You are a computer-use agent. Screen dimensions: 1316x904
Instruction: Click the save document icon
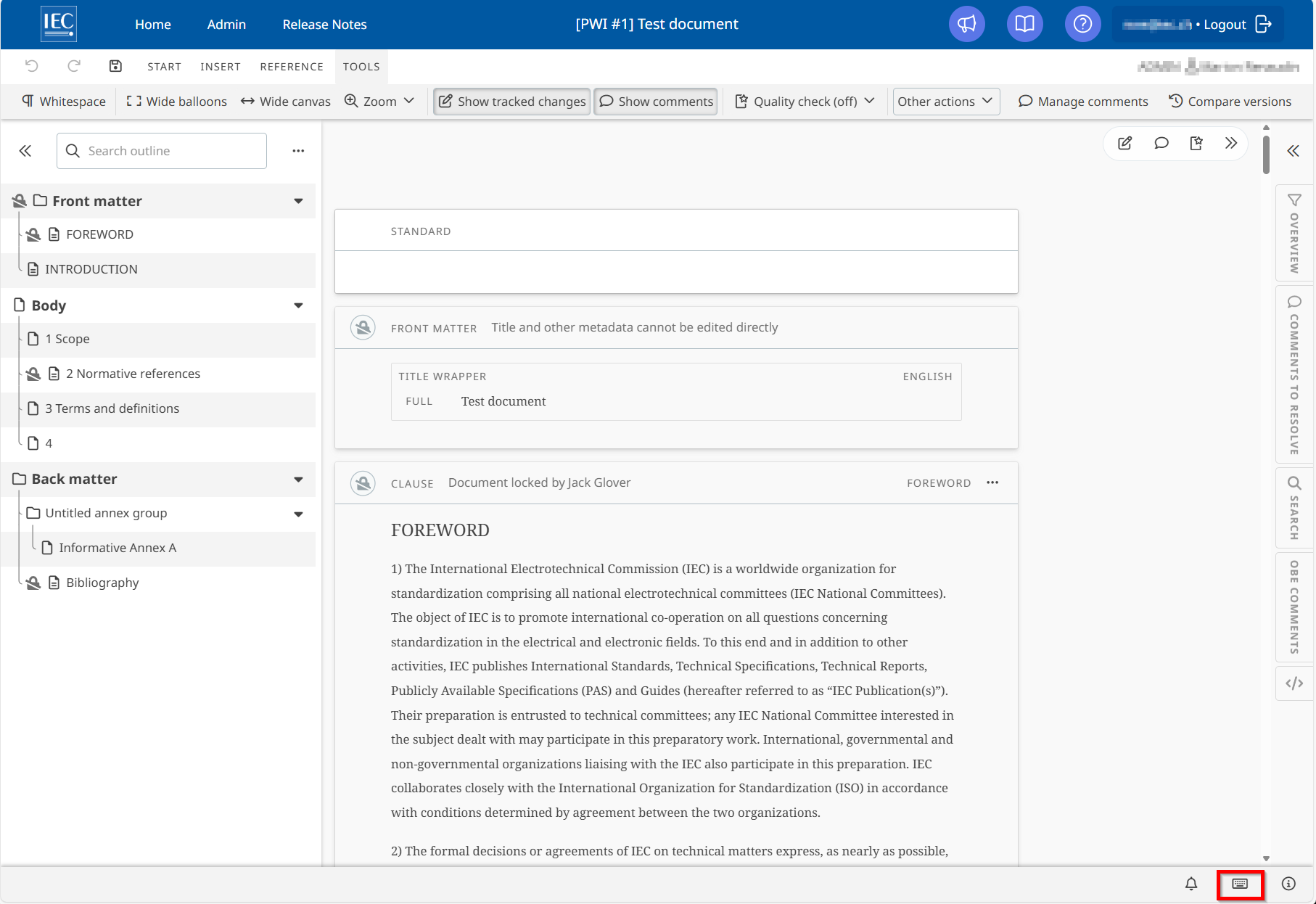(x=115, y=66)
